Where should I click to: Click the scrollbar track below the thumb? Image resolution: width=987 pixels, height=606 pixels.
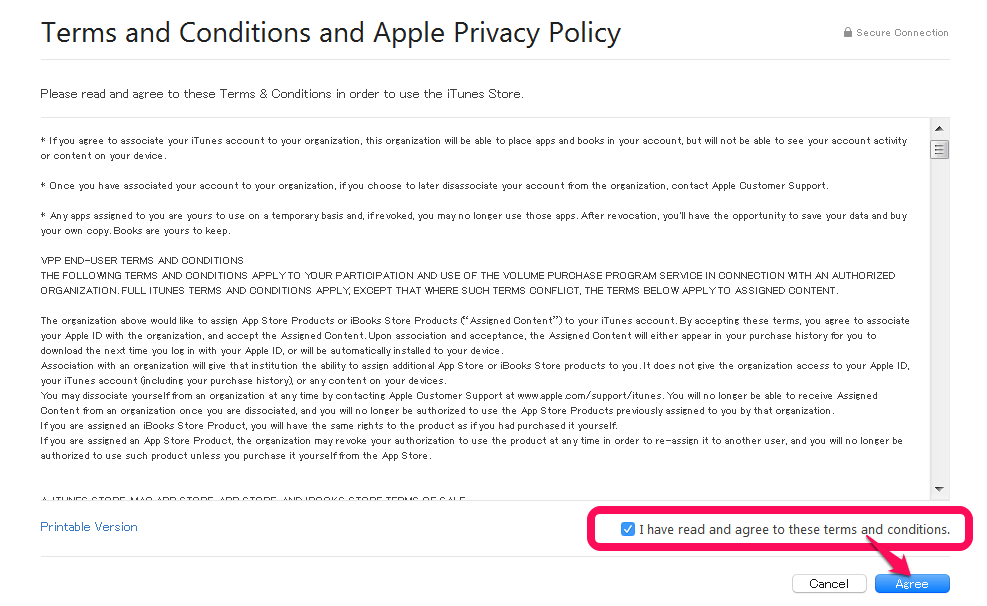939,320
